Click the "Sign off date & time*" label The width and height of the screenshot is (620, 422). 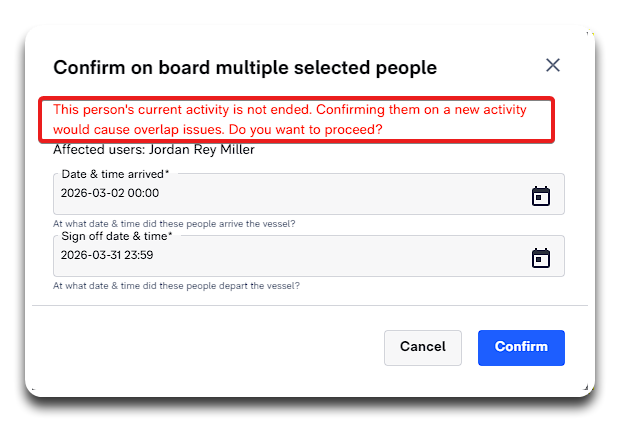(x=116, y=236)
